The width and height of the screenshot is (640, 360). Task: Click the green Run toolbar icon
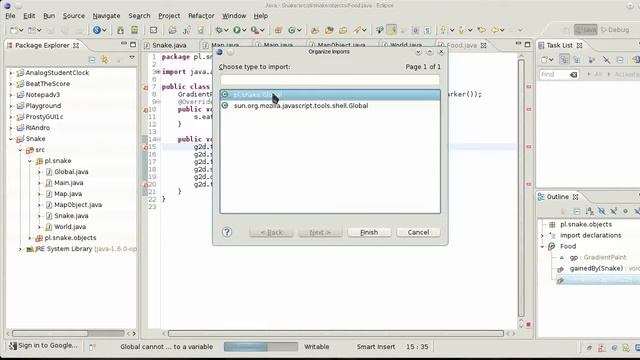point(237,30)
